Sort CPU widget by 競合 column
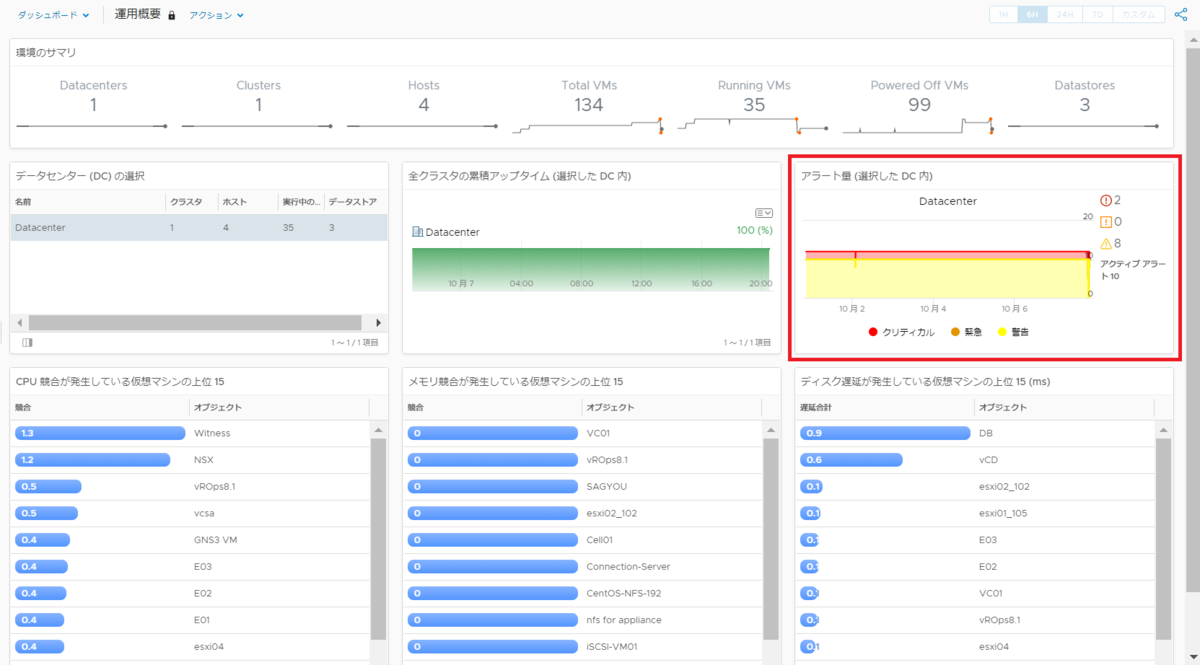 [100, 407]
